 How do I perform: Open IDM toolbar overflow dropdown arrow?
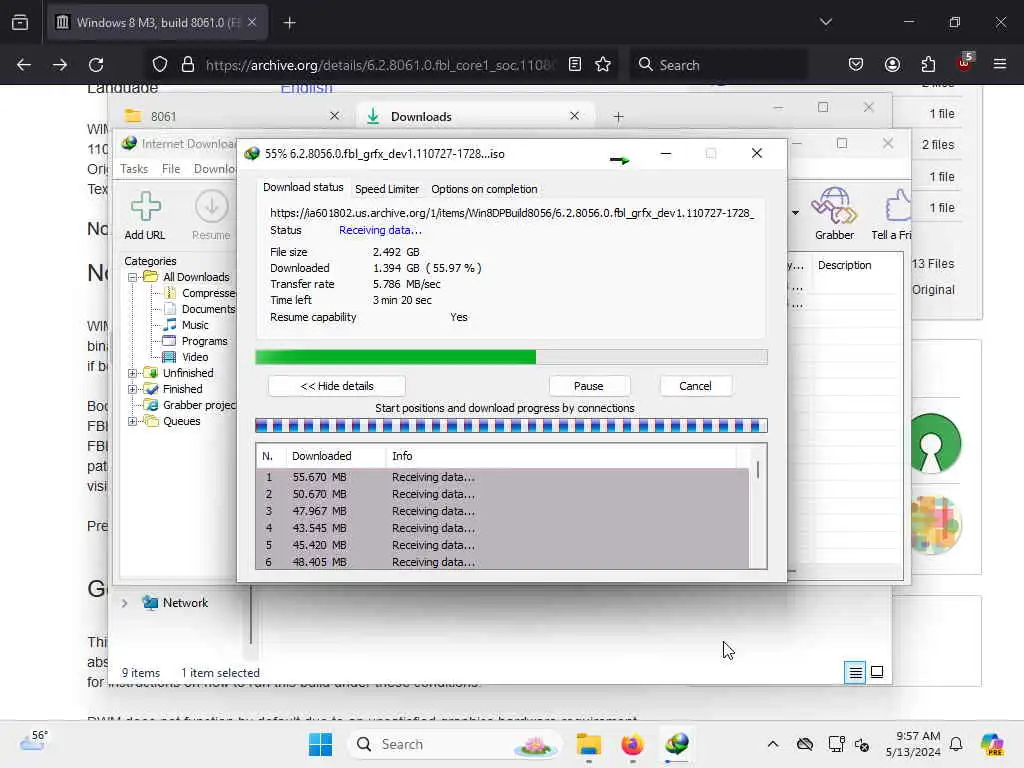[x=795, y=213]
